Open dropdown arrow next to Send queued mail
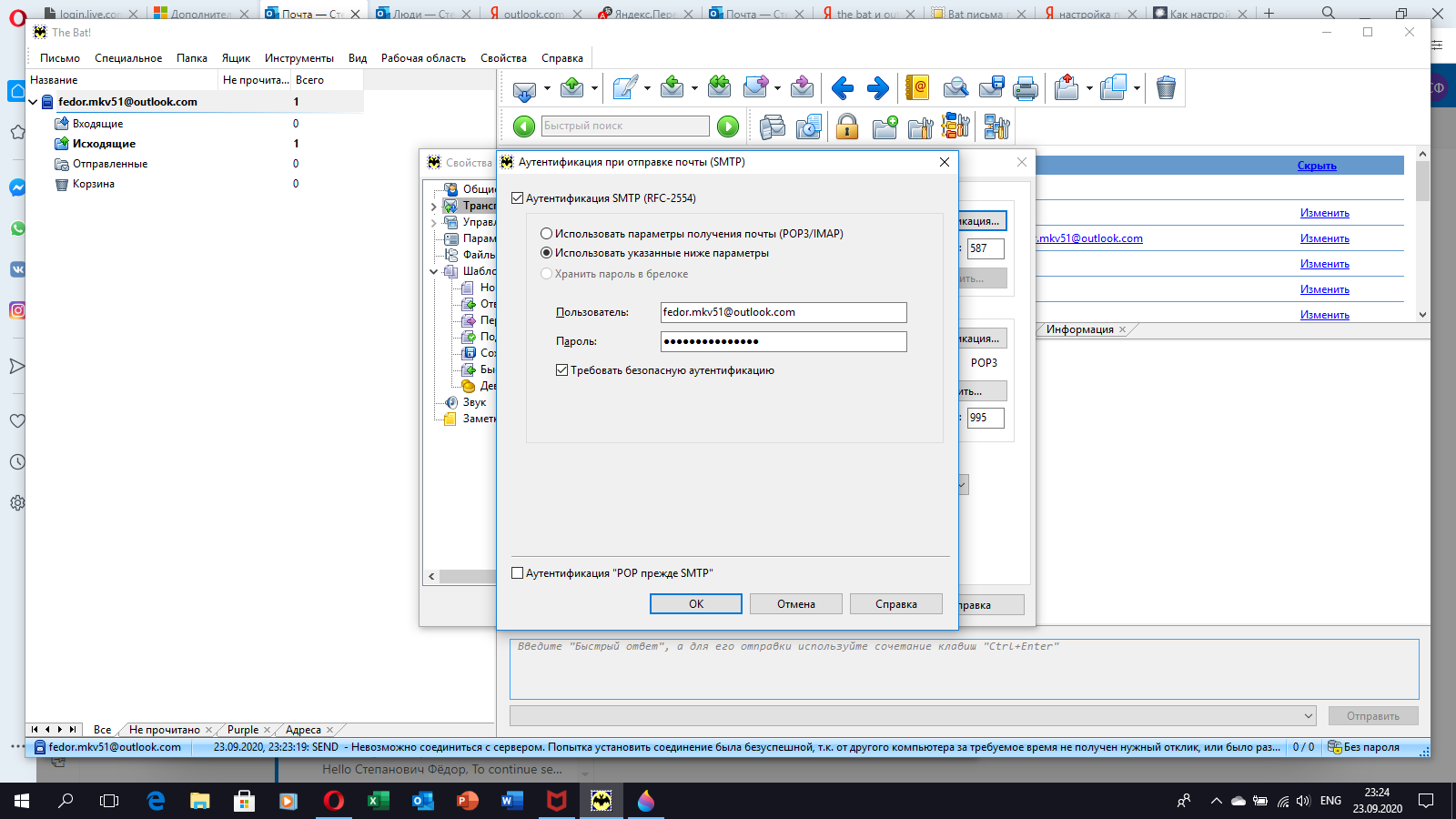1456x819 pixels. pyautogui.click(x=594, y=89)
